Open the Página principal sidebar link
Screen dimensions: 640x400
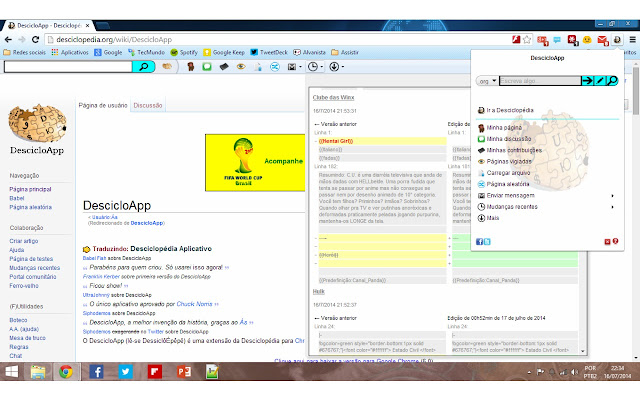pos(30,189)
